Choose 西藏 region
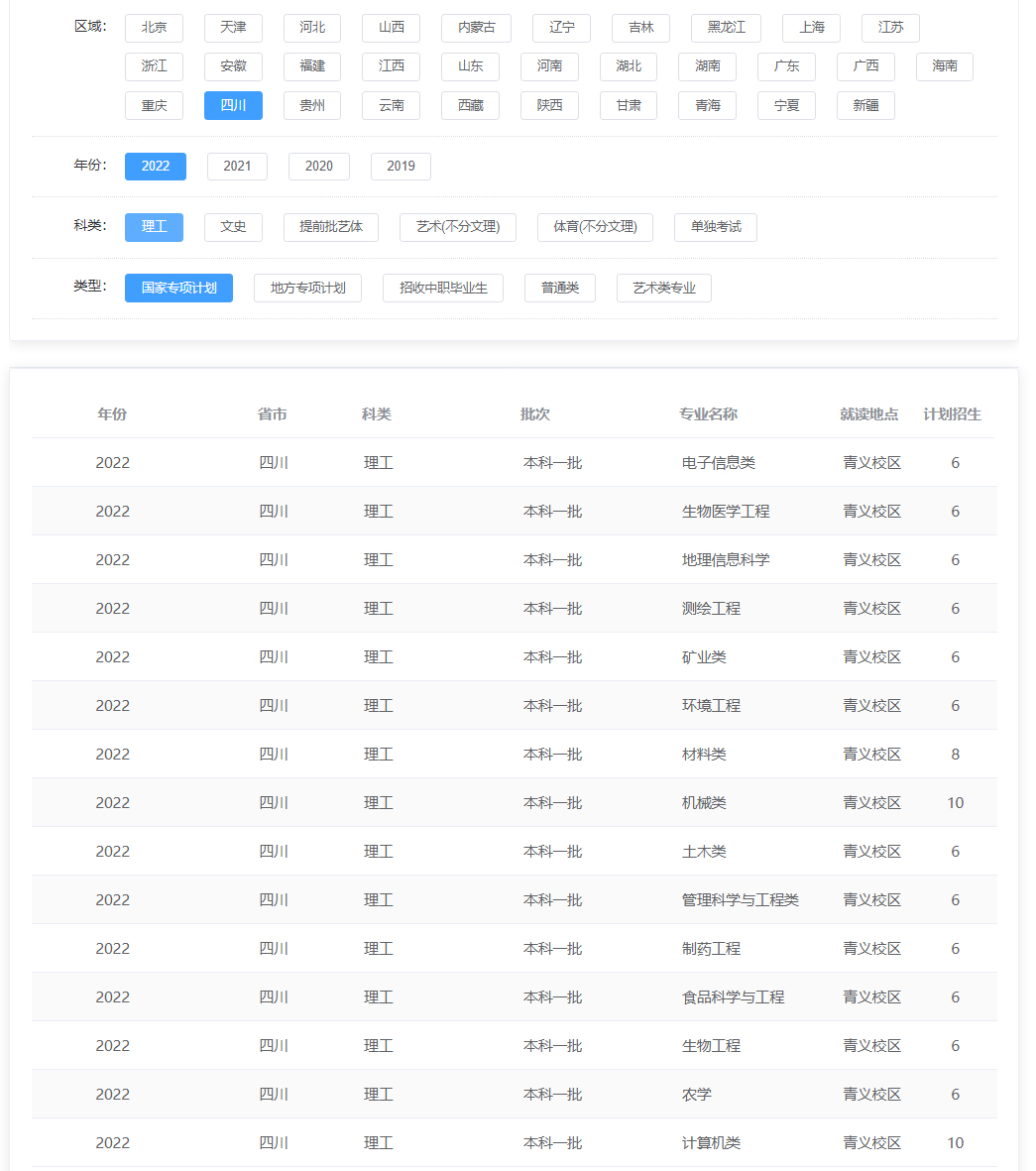Viewport: 1036px width, 1171px height. pyautogui.click(x=470, y=106)
